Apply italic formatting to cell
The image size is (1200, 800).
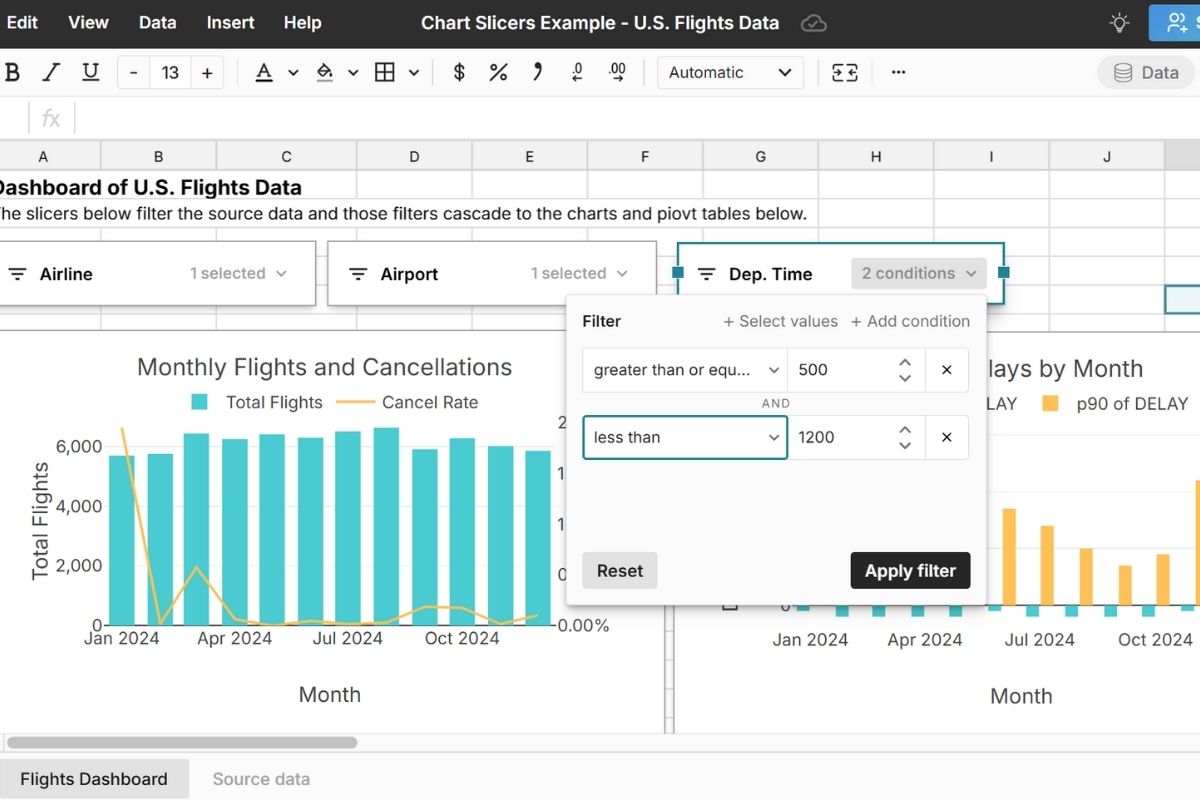51,72
